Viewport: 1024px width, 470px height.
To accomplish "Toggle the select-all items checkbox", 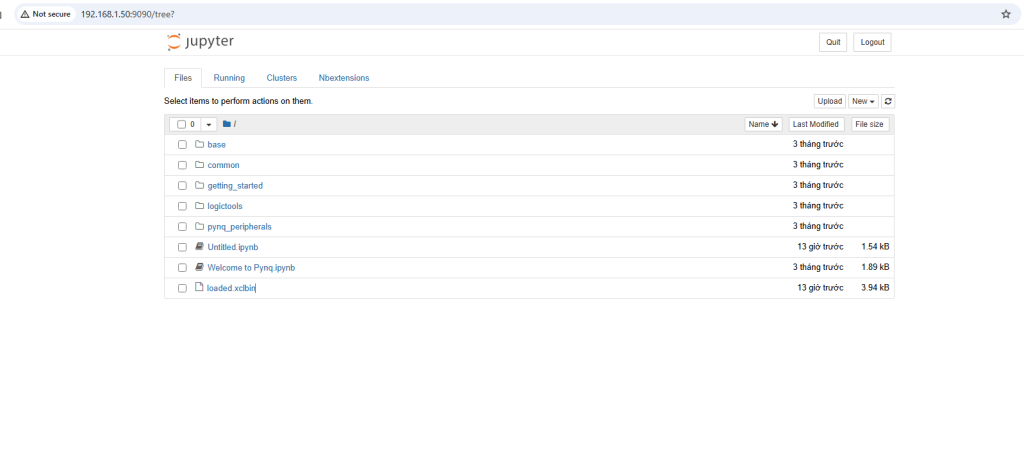I will click(181, 124).
